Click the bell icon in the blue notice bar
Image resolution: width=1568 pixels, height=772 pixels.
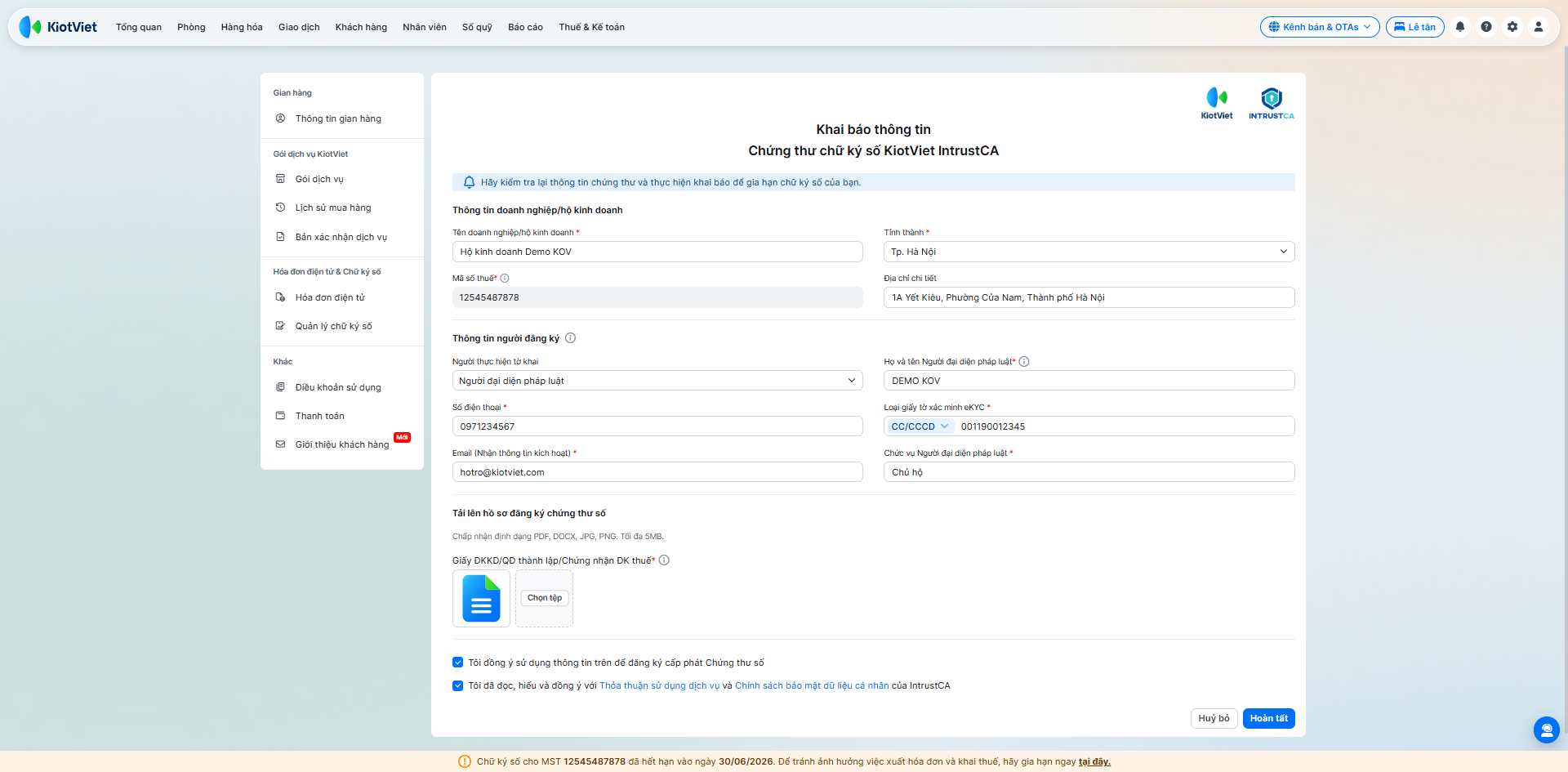coord(469,182)
